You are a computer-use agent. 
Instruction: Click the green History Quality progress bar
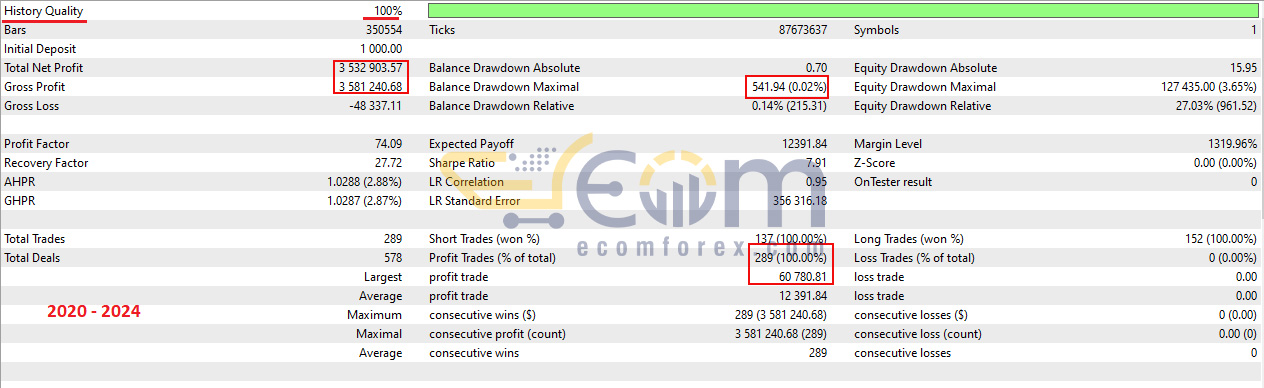coord(842,10)
